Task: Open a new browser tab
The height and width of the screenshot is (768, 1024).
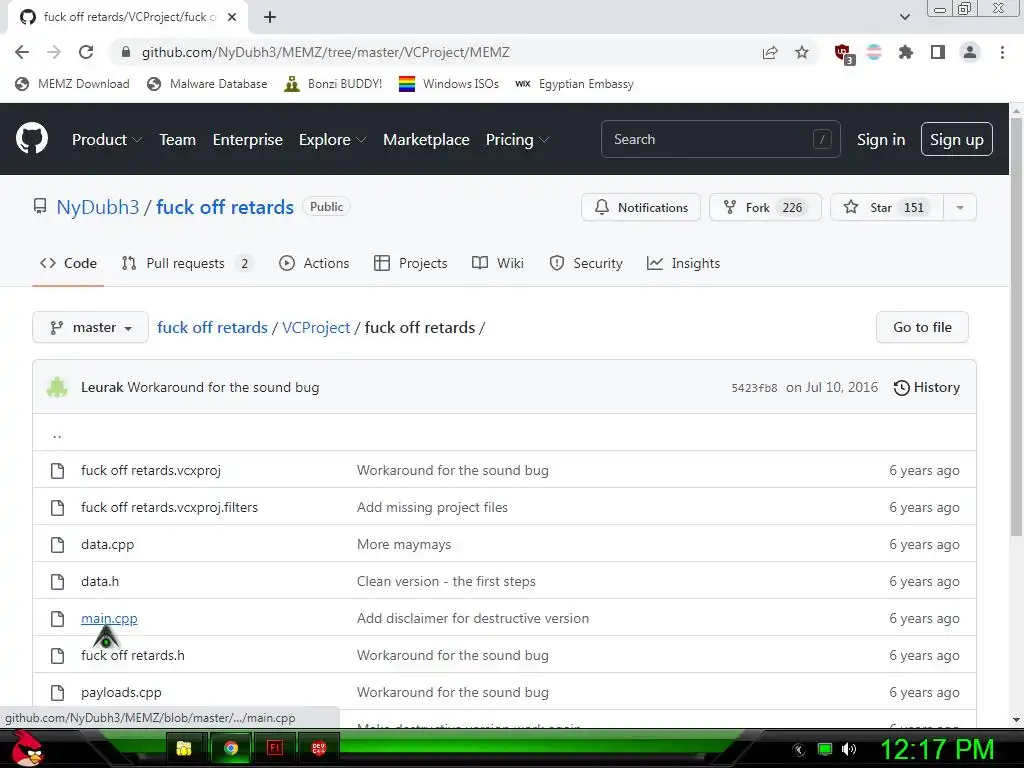Action: [x=270, y=17]
